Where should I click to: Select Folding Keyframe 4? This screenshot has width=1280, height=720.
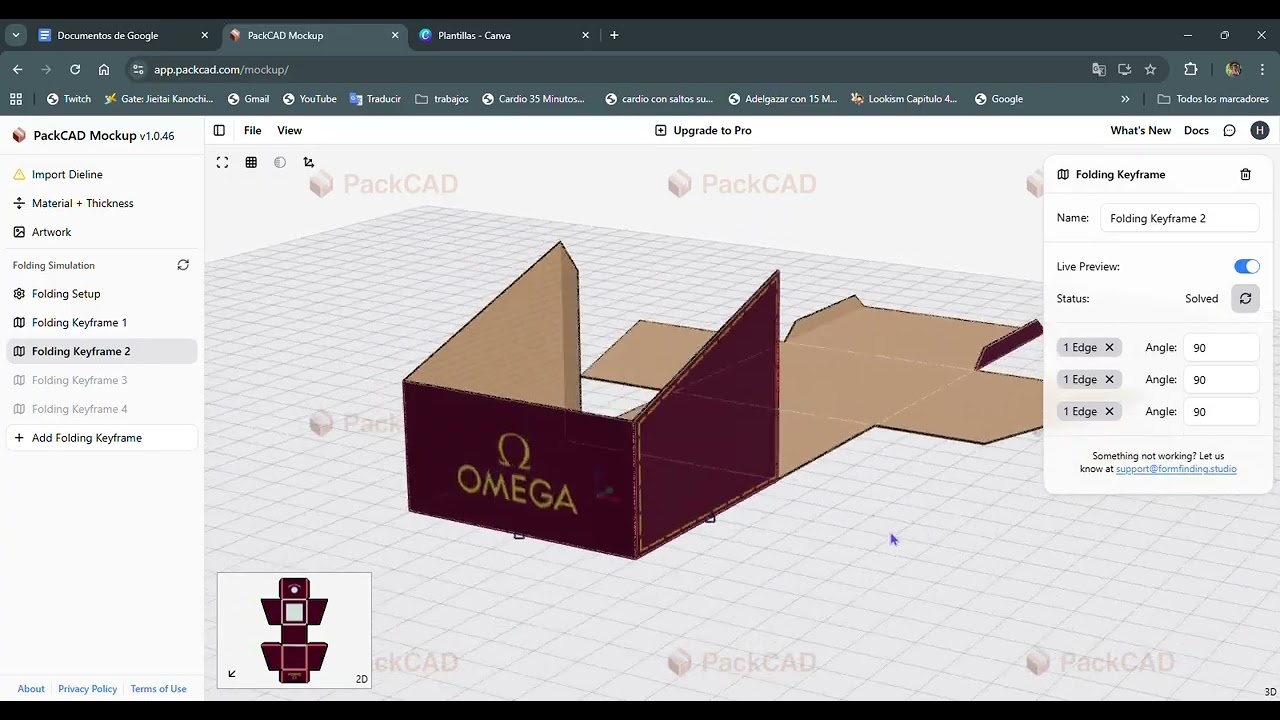tap(102, 409)
